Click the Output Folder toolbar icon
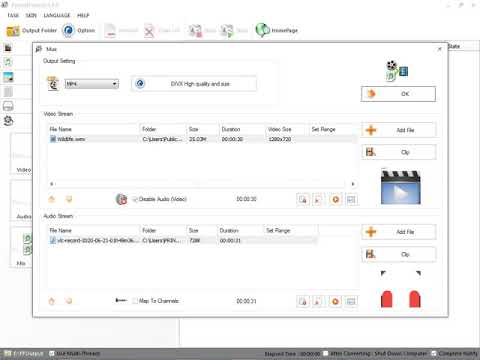Screen dimensions: 480x360 [13, 31]
